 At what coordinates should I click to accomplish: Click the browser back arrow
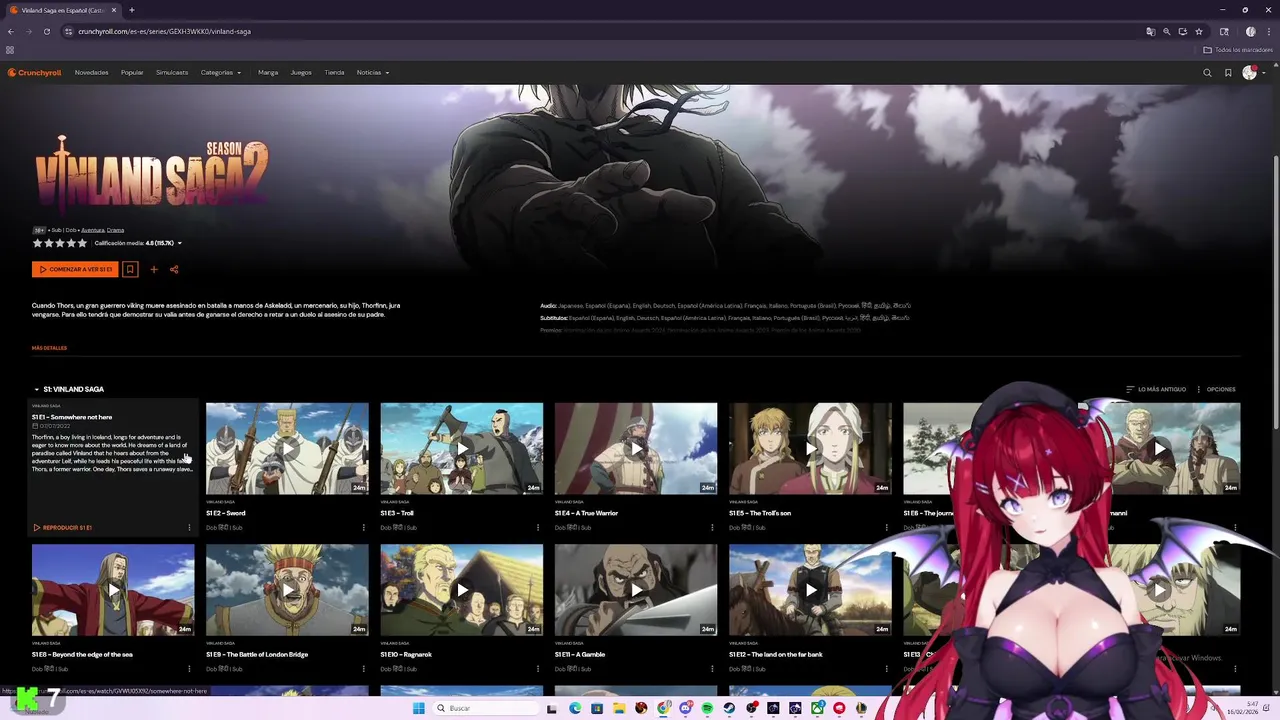pos(10,31)
